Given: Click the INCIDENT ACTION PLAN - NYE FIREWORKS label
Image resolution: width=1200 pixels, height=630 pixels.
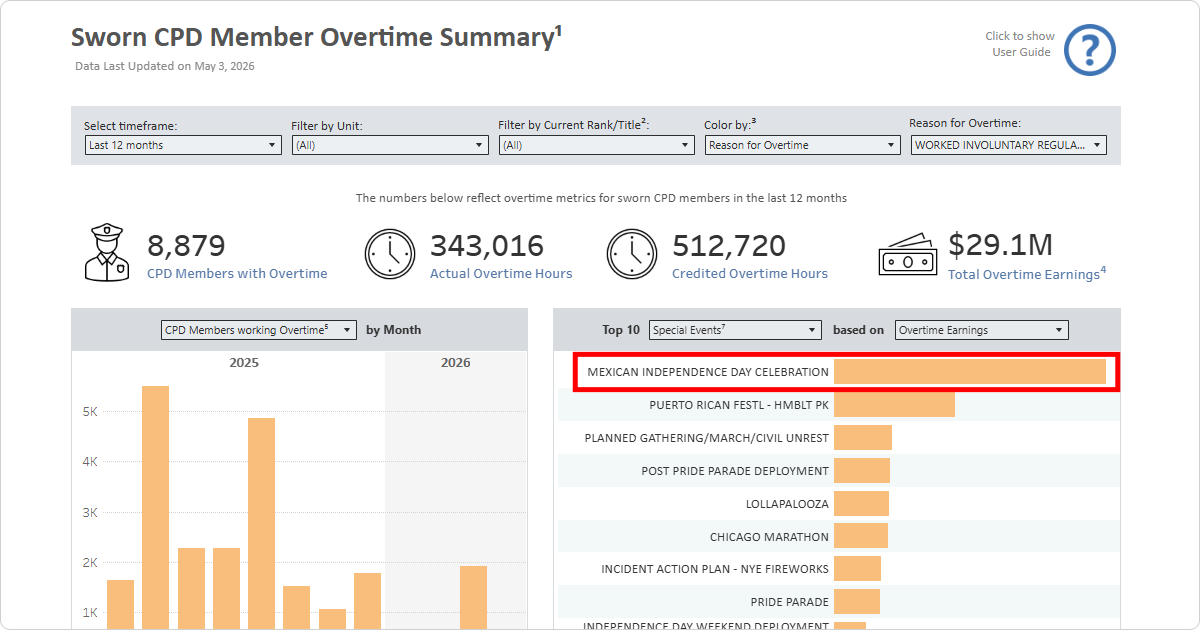Looking at the screenshot, I should (x=715, y=569).
